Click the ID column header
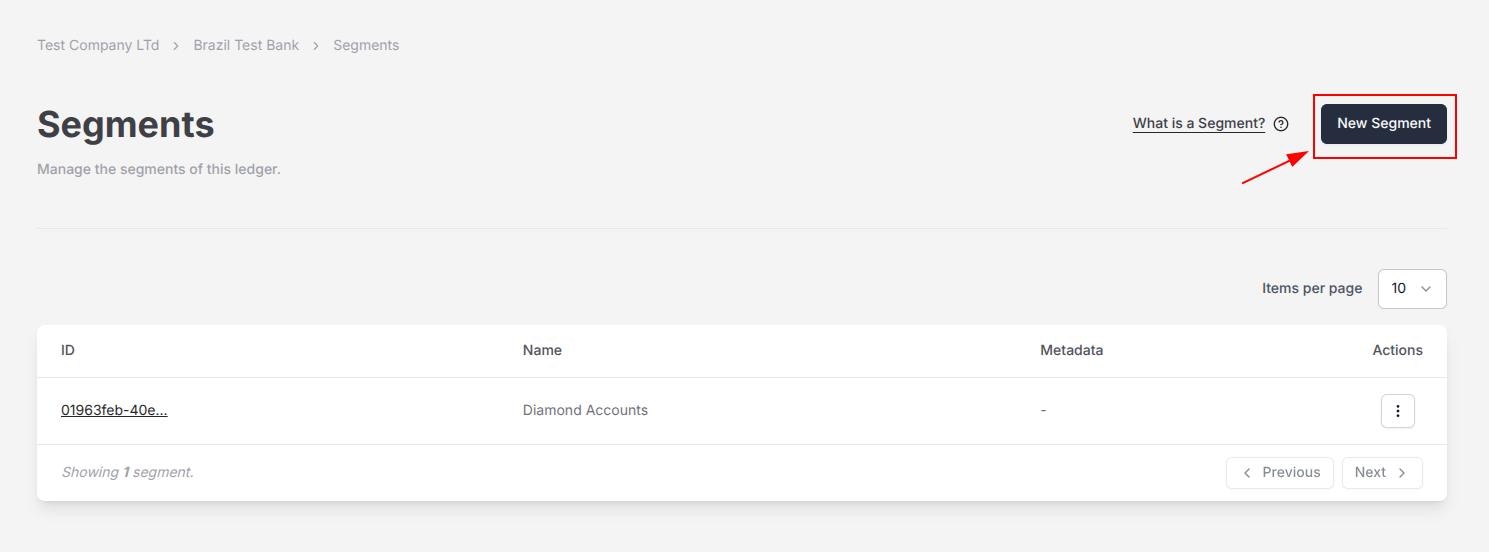 coord(68,350)
